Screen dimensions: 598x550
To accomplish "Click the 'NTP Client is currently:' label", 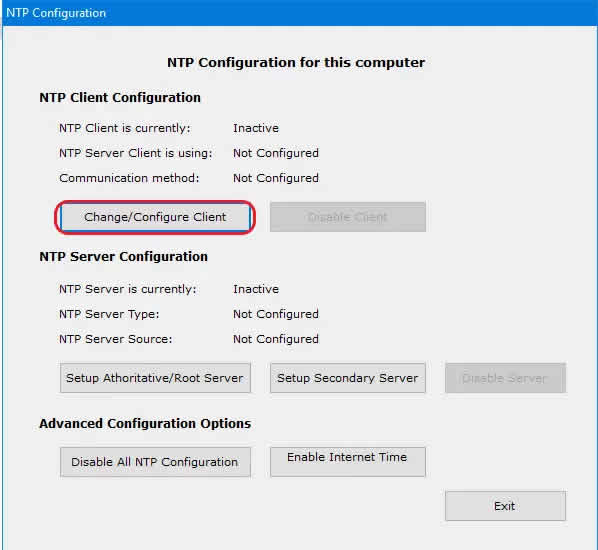I will click(125, 128).
